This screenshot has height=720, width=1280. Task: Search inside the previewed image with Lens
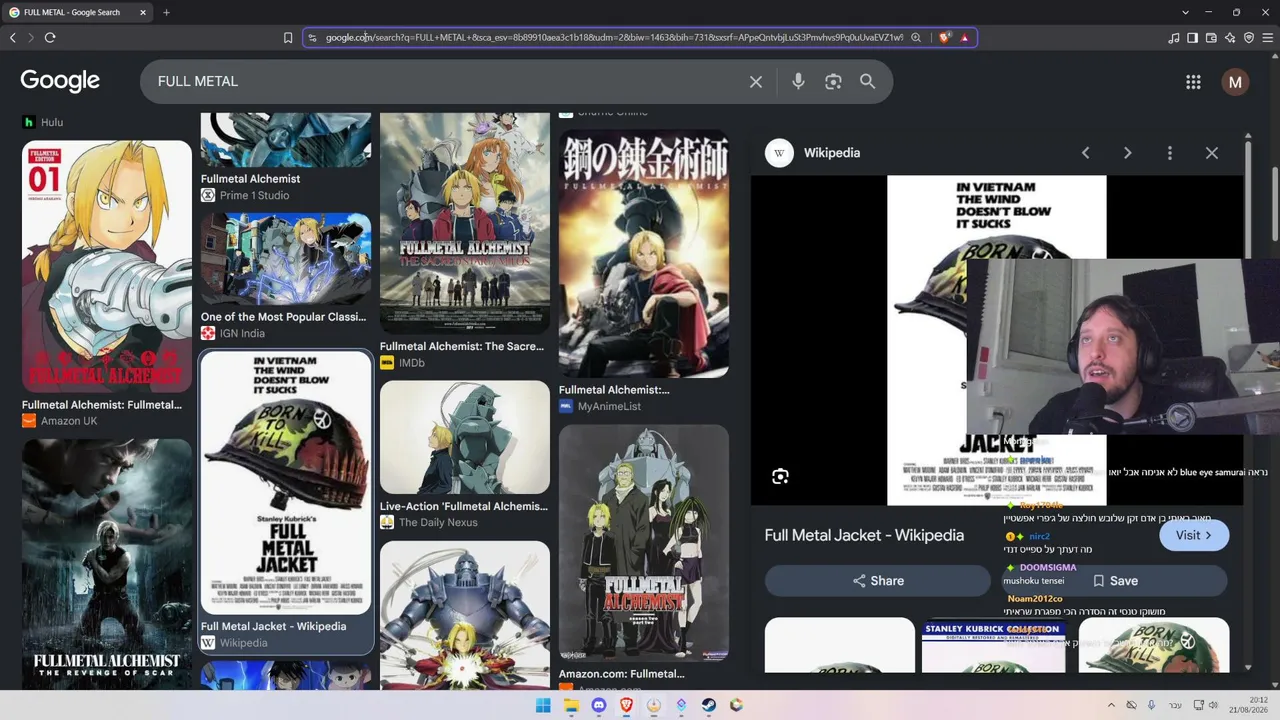(780, 477)
